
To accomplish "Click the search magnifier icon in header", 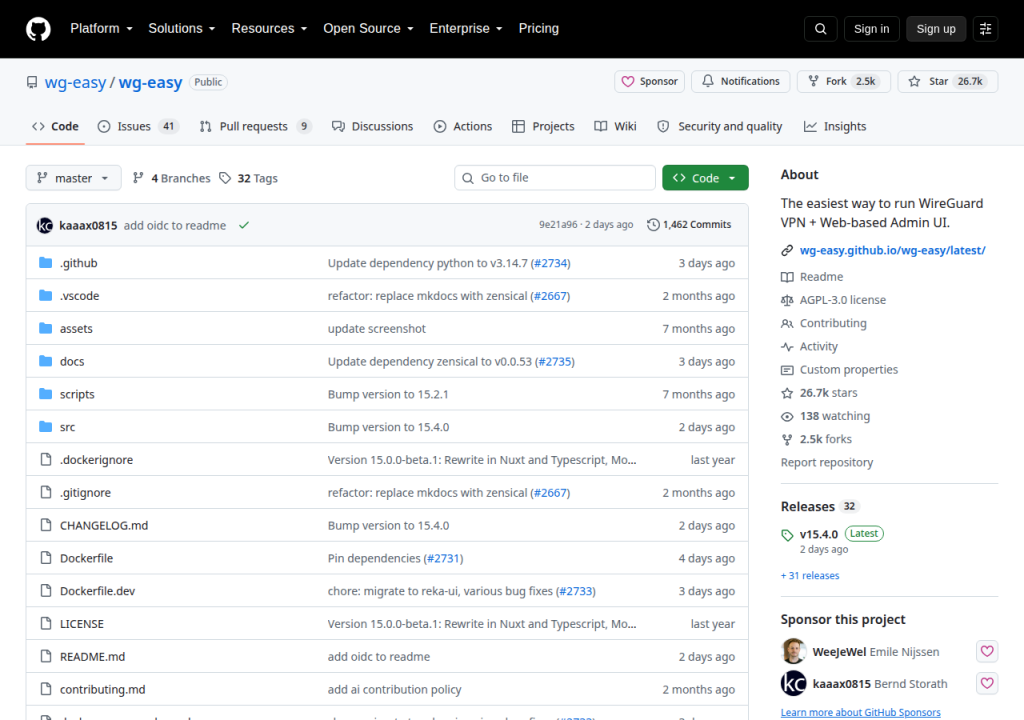I will pyautogui.click(x=820, y=29).
